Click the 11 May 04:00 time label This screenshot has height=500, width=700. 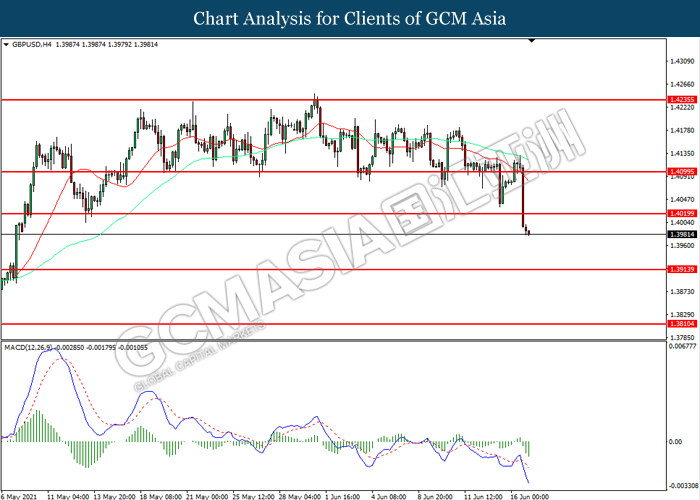68,496
